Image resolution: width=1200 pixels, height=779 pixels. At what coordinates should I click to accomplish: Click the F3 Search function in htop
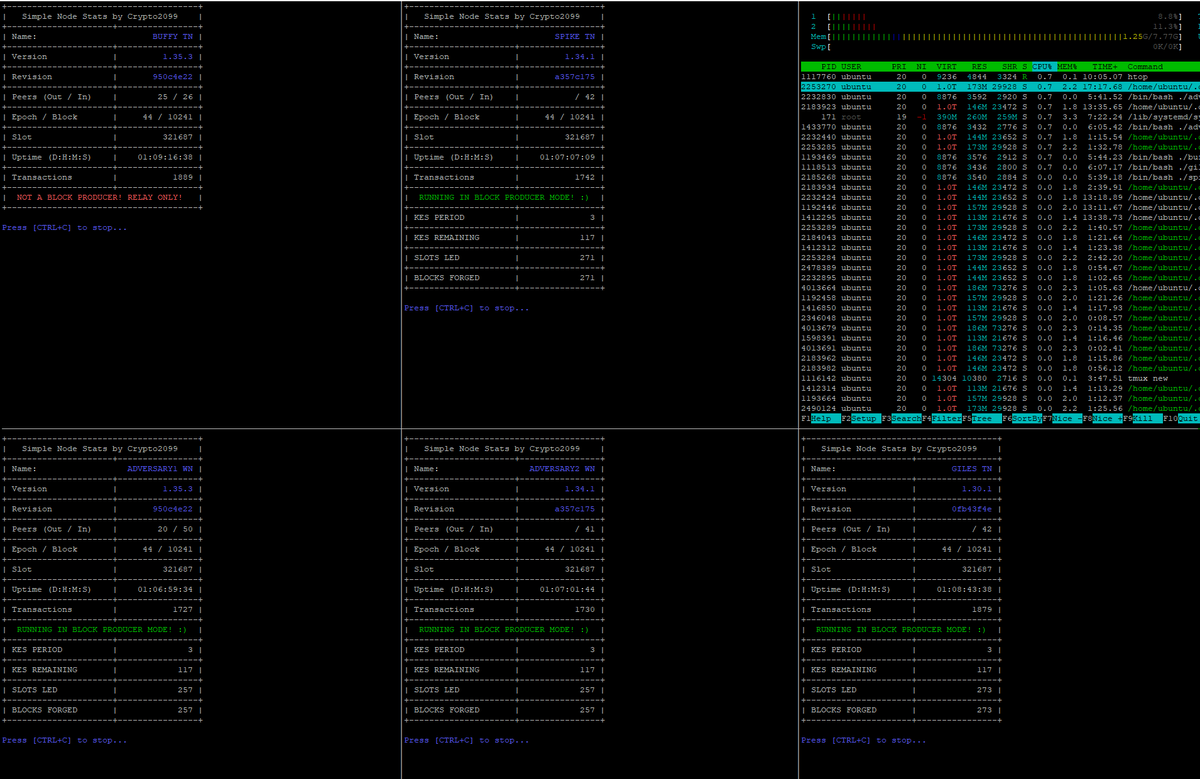(x=902, y=418)
